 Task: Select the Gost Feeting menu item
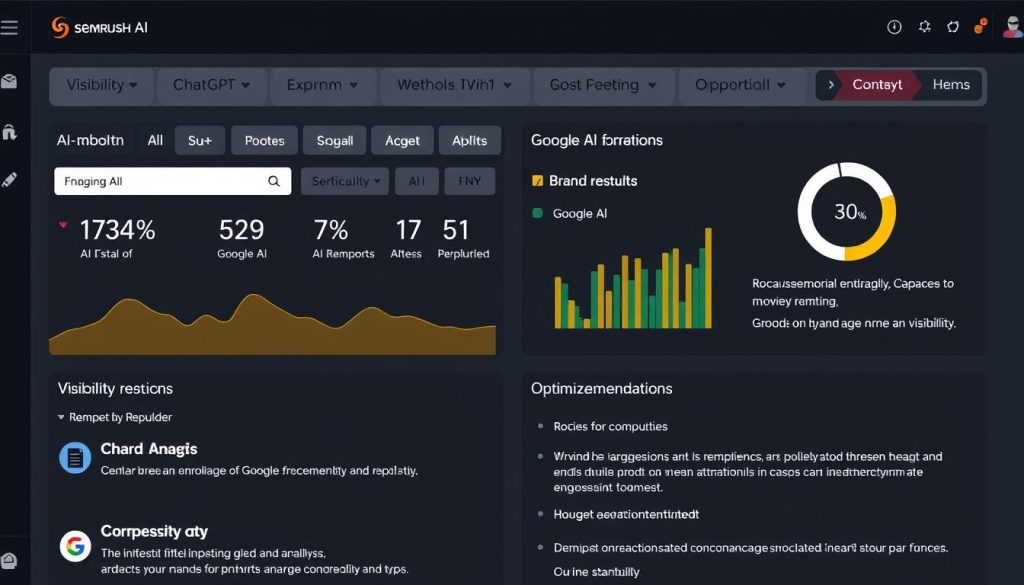603,86
